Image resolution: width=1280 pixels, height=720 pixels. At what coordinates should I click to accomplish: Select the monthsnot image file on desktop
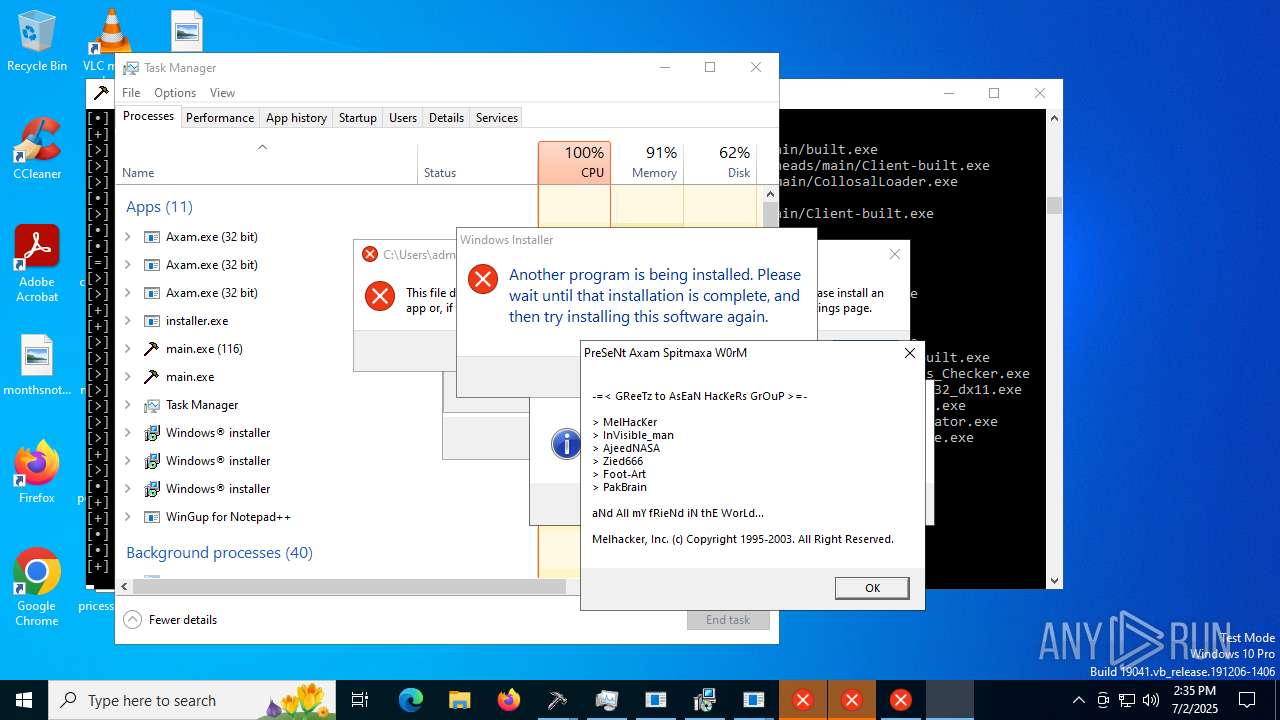[x=37, y=366]
